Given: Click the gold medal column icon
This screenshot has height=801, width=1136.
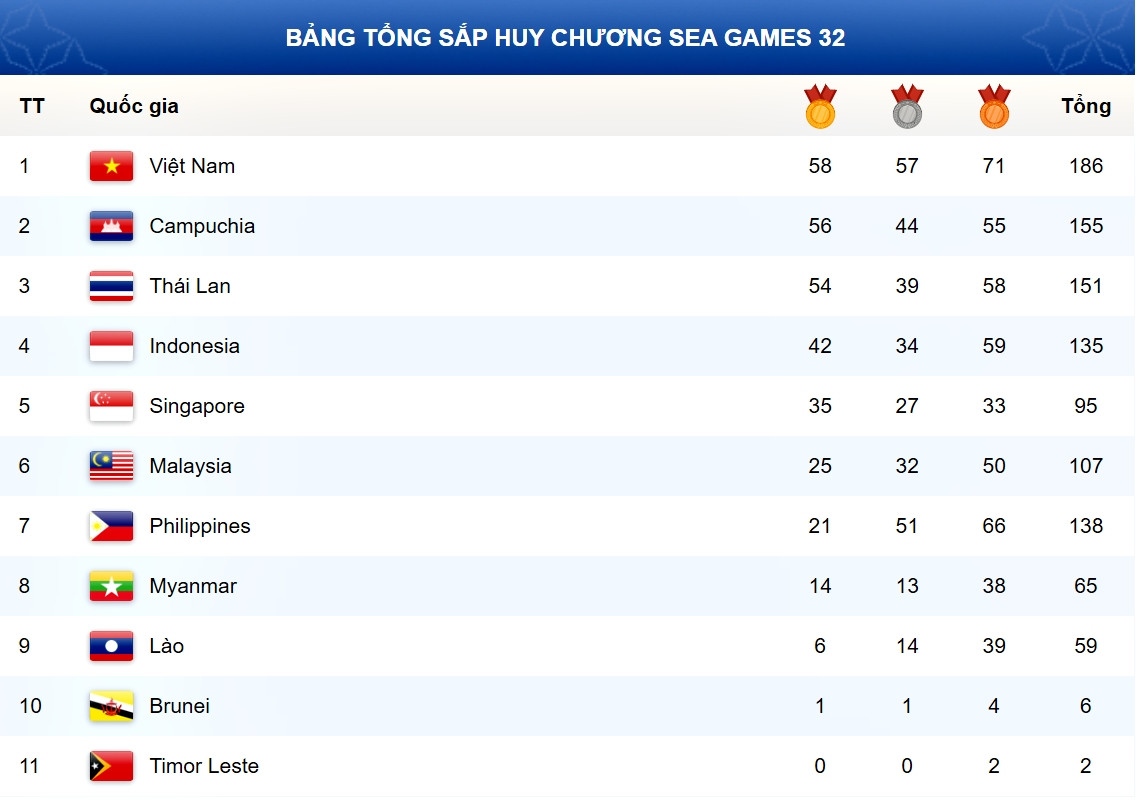Looking at the screenshot, I should tap(820, 107).
